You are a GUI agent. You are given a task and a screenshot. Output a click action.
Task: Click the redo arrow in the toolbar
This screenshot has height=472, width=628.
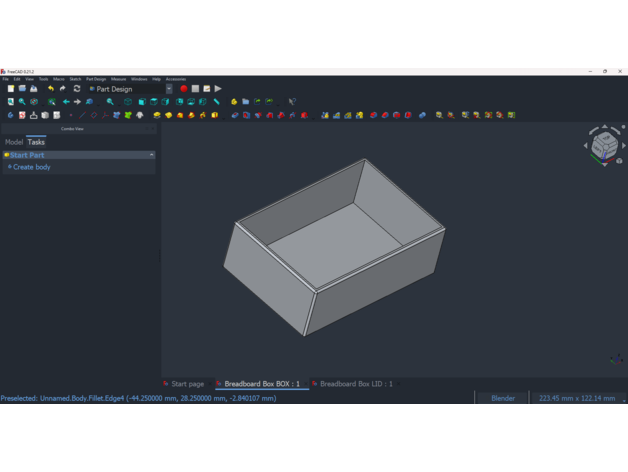click(63, 89)
